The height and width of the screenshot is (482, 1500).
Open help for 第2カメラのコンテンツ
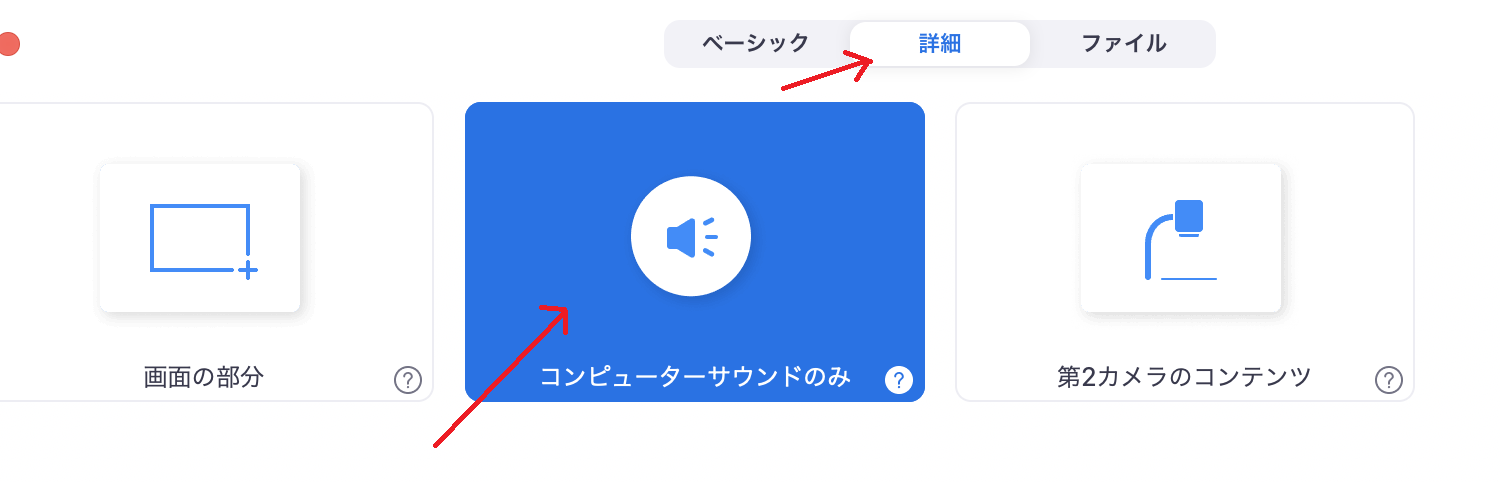click(1388, 380)
